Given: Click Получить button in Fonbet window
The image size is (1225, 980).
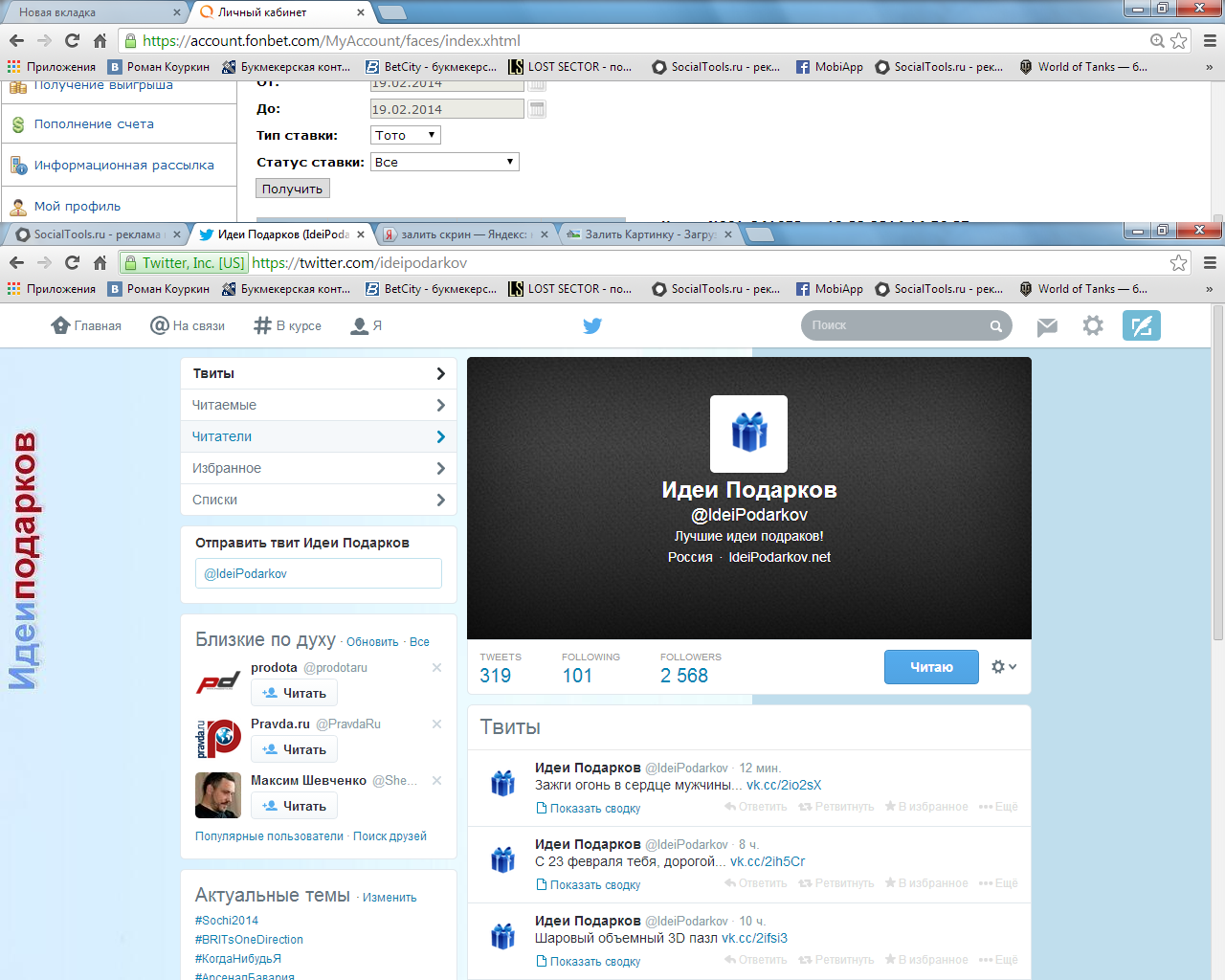Looking at the screenshot, I should click(x=293, y=189).
